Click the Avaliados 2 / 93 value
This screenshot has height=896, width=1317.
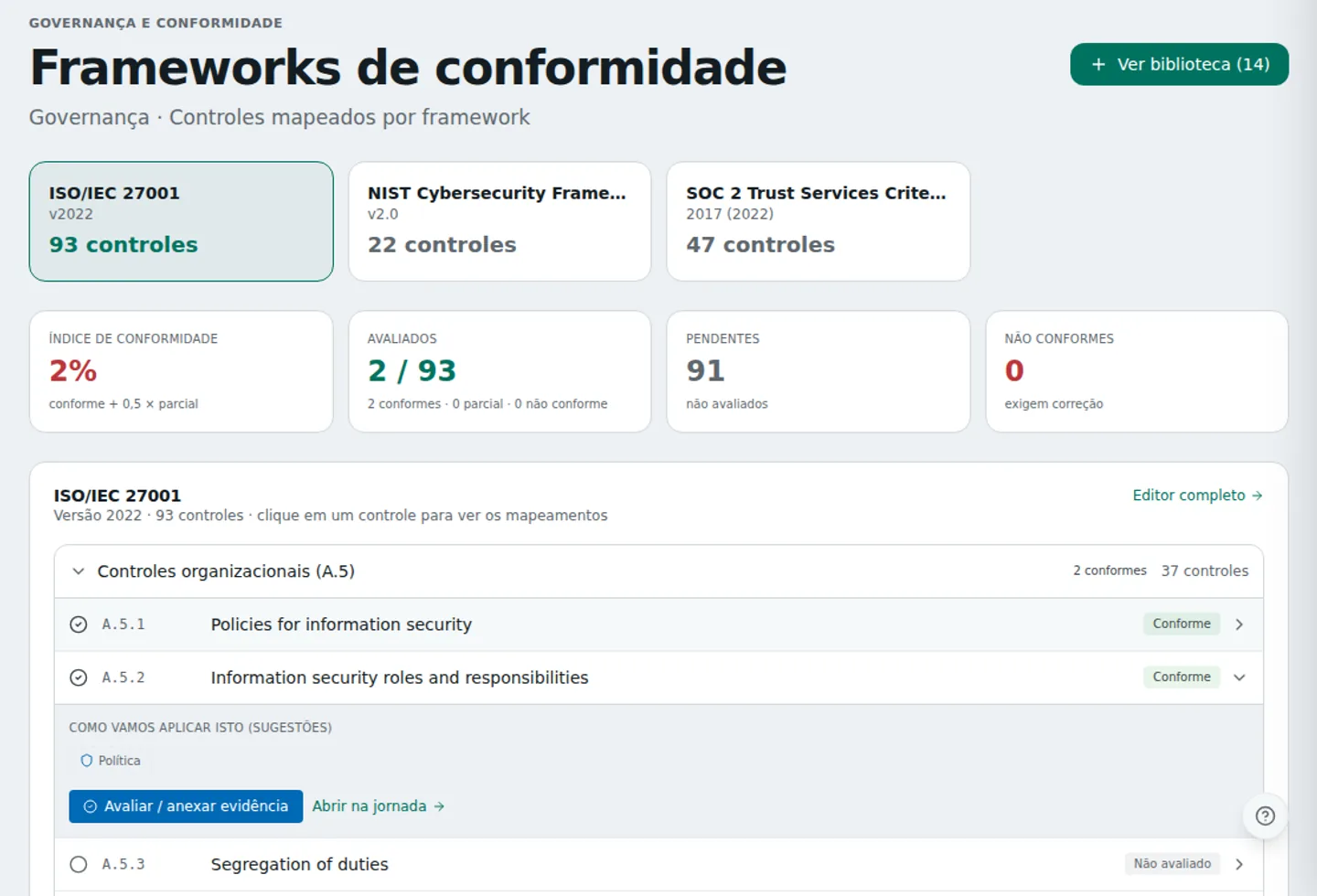click(x=412, y=370)
